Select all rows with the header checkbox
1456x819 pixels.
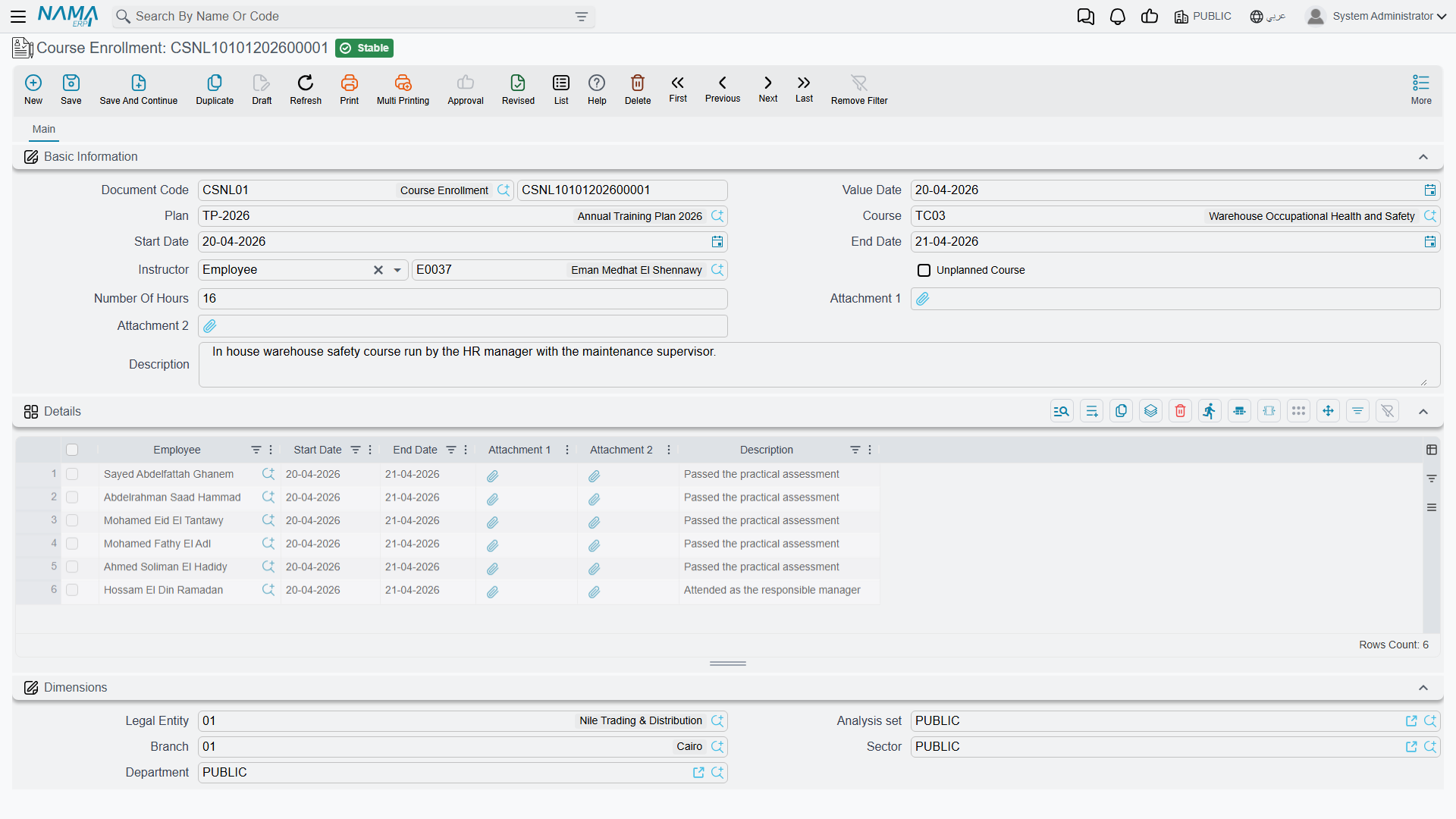(72, 450)
